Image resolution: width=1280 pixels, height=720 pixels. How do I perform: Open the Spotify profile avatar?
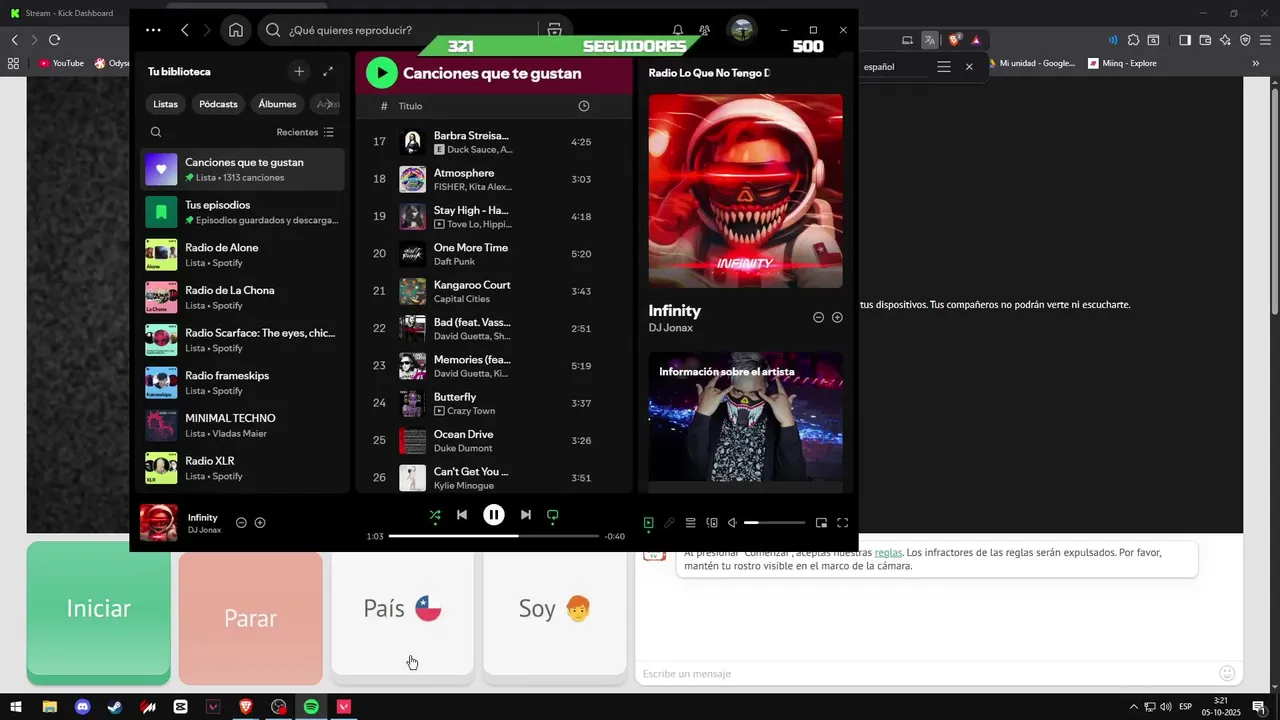pyautogui.click(x=742, y=30)
